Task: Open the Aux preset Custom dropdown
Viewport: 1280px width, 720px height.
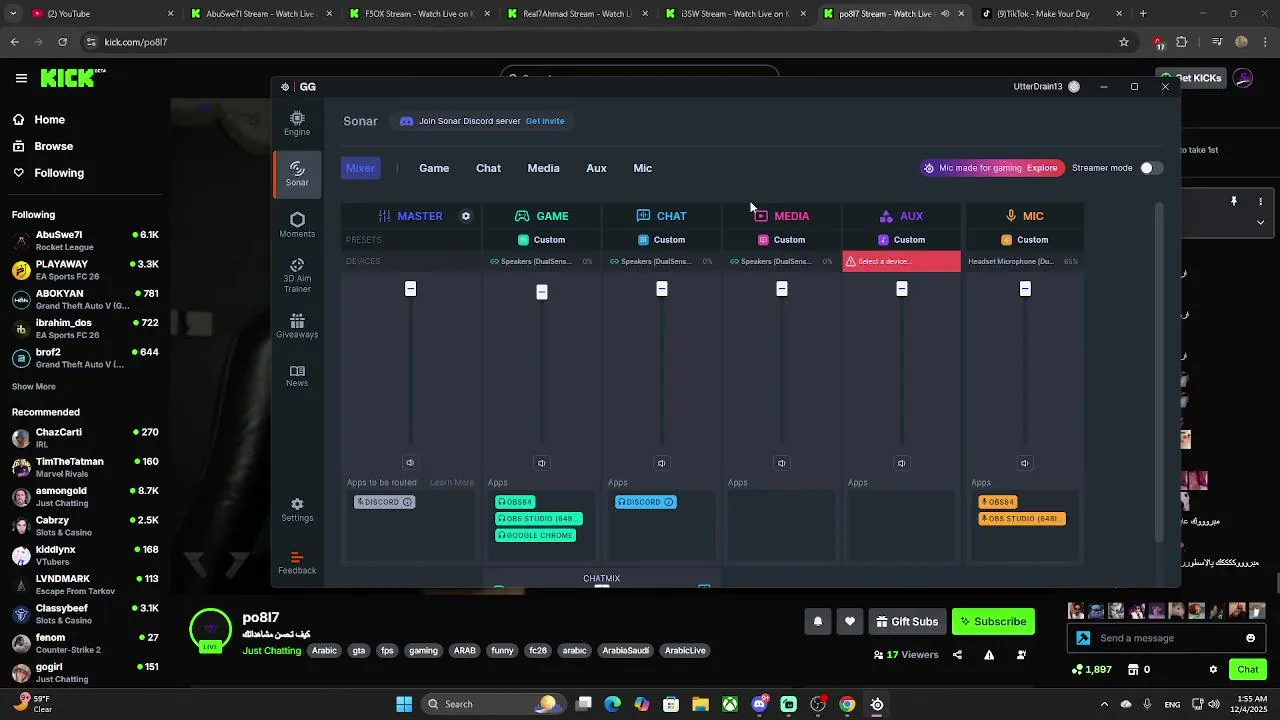Action: 902,240
